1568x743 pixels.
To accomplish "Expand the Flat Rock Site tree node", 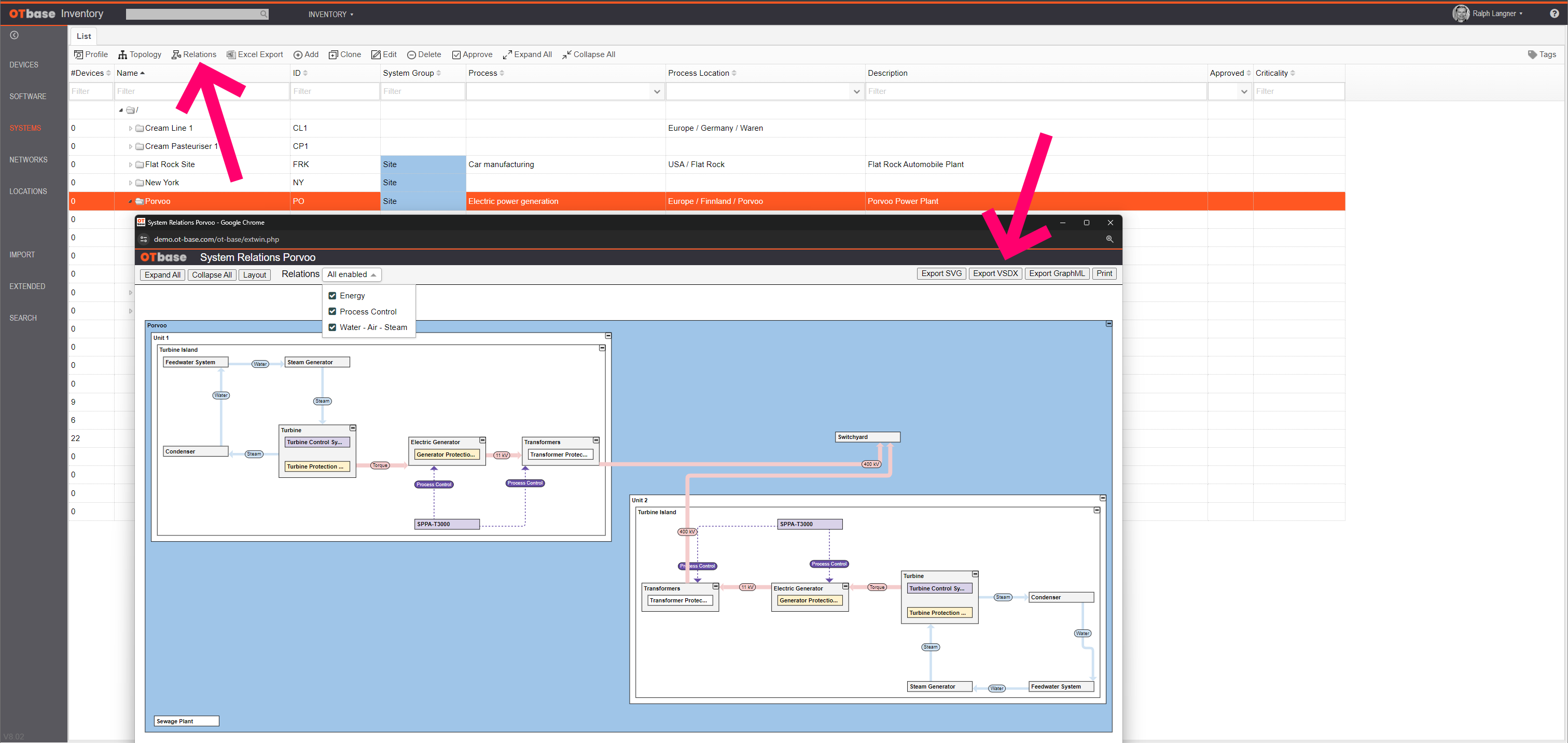I will 130,164.
